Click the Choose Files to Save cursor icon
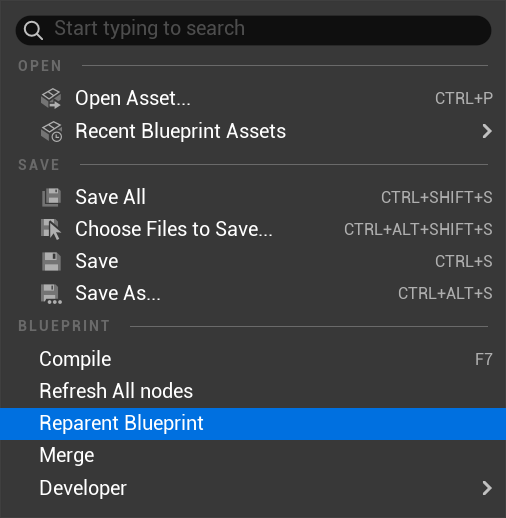Screen dimensions: 506x518 pyautogui.click(x=51, y=229)
